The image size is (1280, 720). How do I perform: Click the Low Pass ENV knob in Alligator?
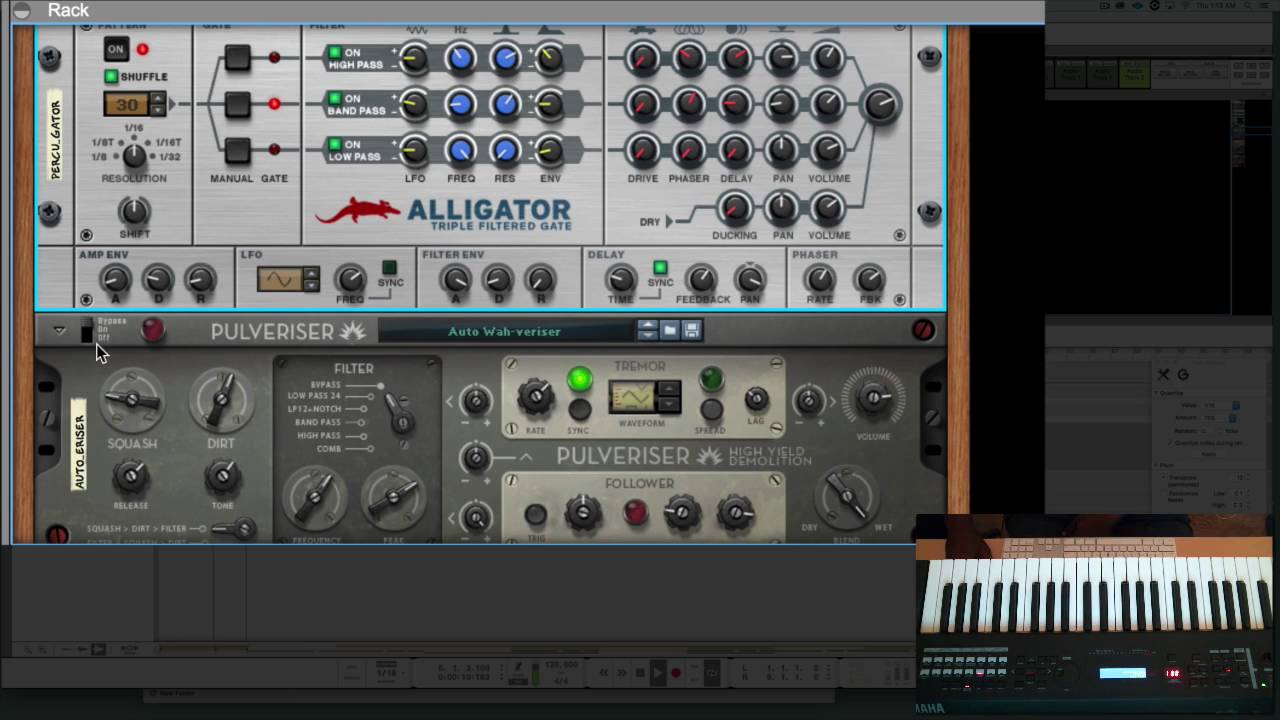tap(550, 150)
